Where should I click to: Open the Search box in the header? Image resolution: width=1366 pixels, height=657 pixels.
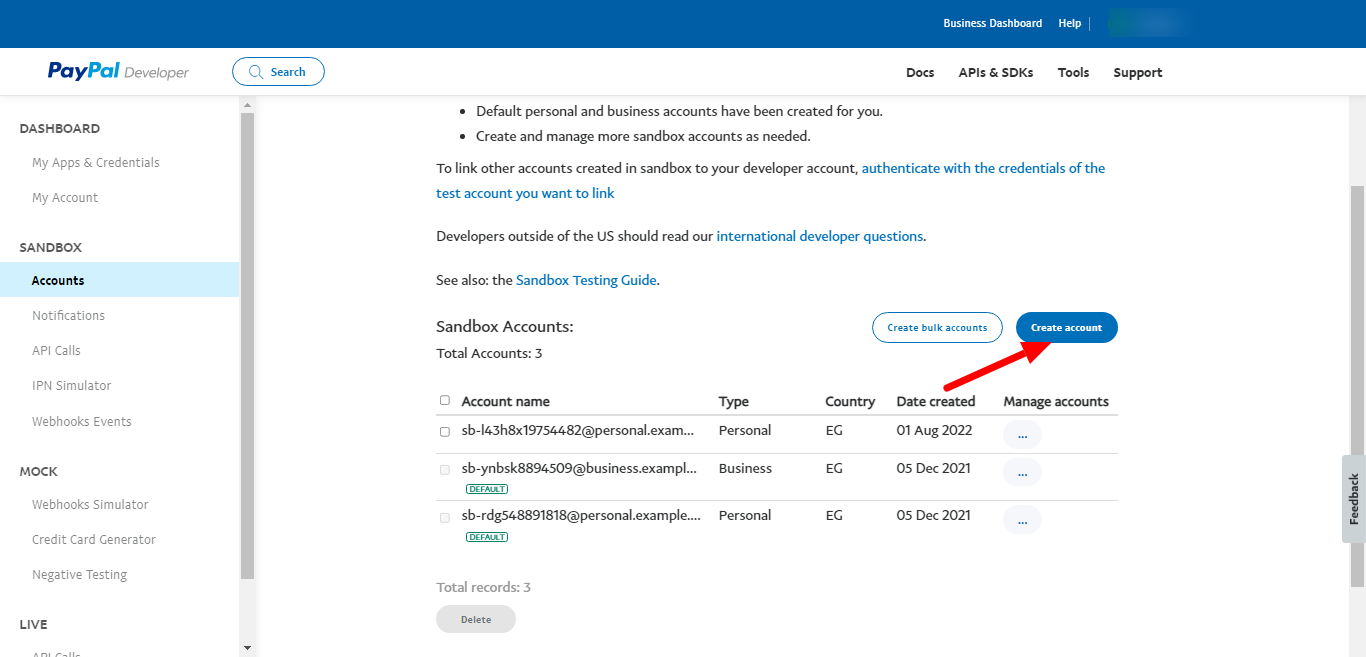[278, 72]
